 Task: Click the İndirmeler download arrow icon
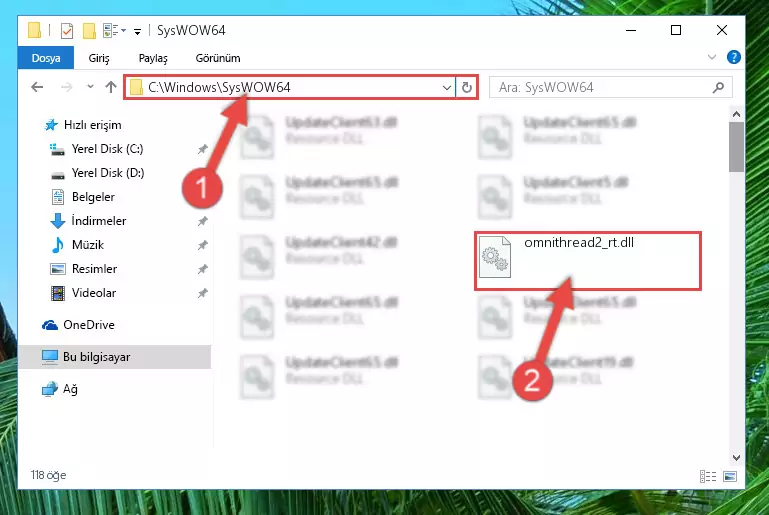58,221
